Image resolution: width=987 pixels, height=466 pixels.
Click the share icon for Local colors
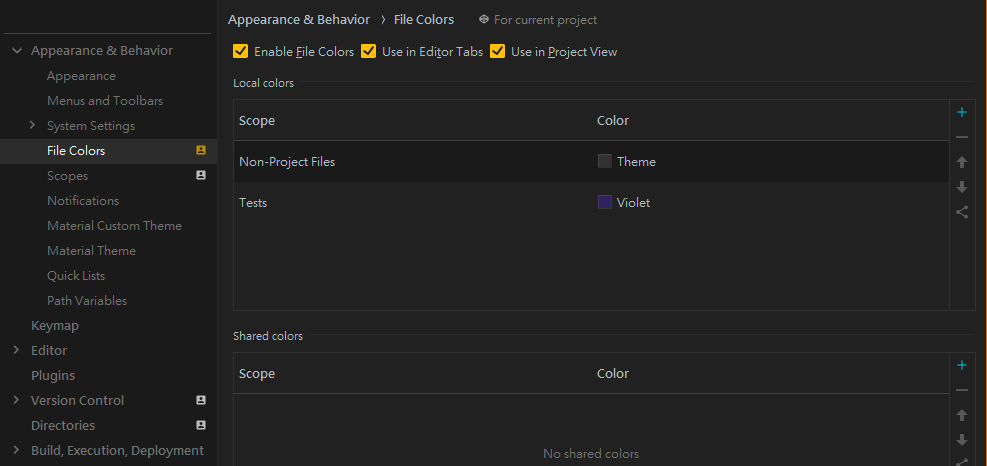(962, 212)
